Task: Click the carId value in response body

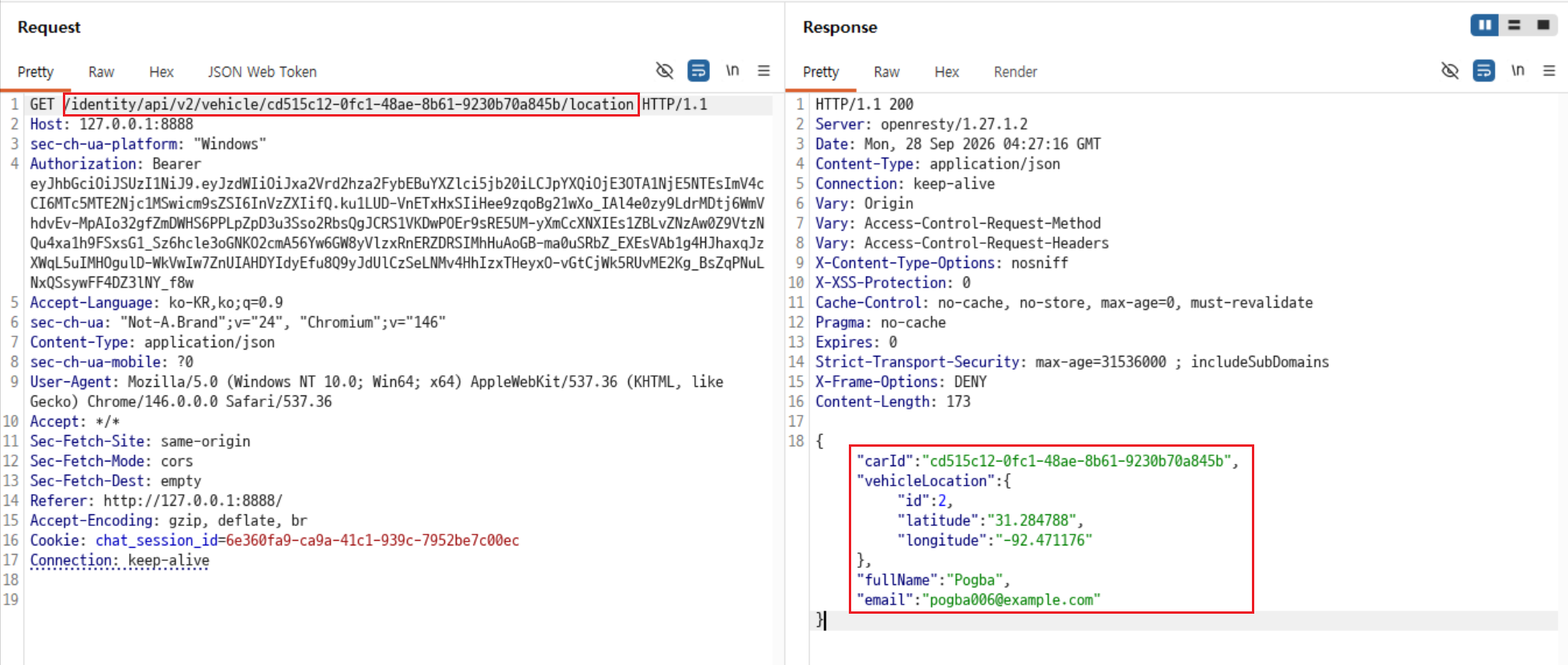Action: coord(1077,461)
